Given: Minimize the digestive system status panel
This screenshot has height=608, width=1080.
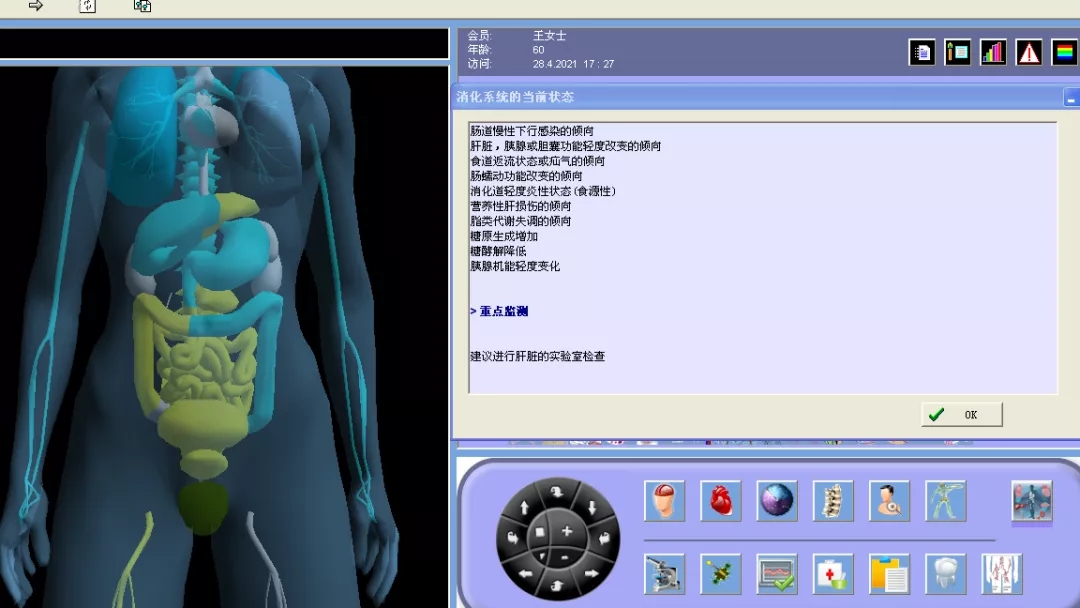Looking at the screenshot, I should [x=1071, y=98].
